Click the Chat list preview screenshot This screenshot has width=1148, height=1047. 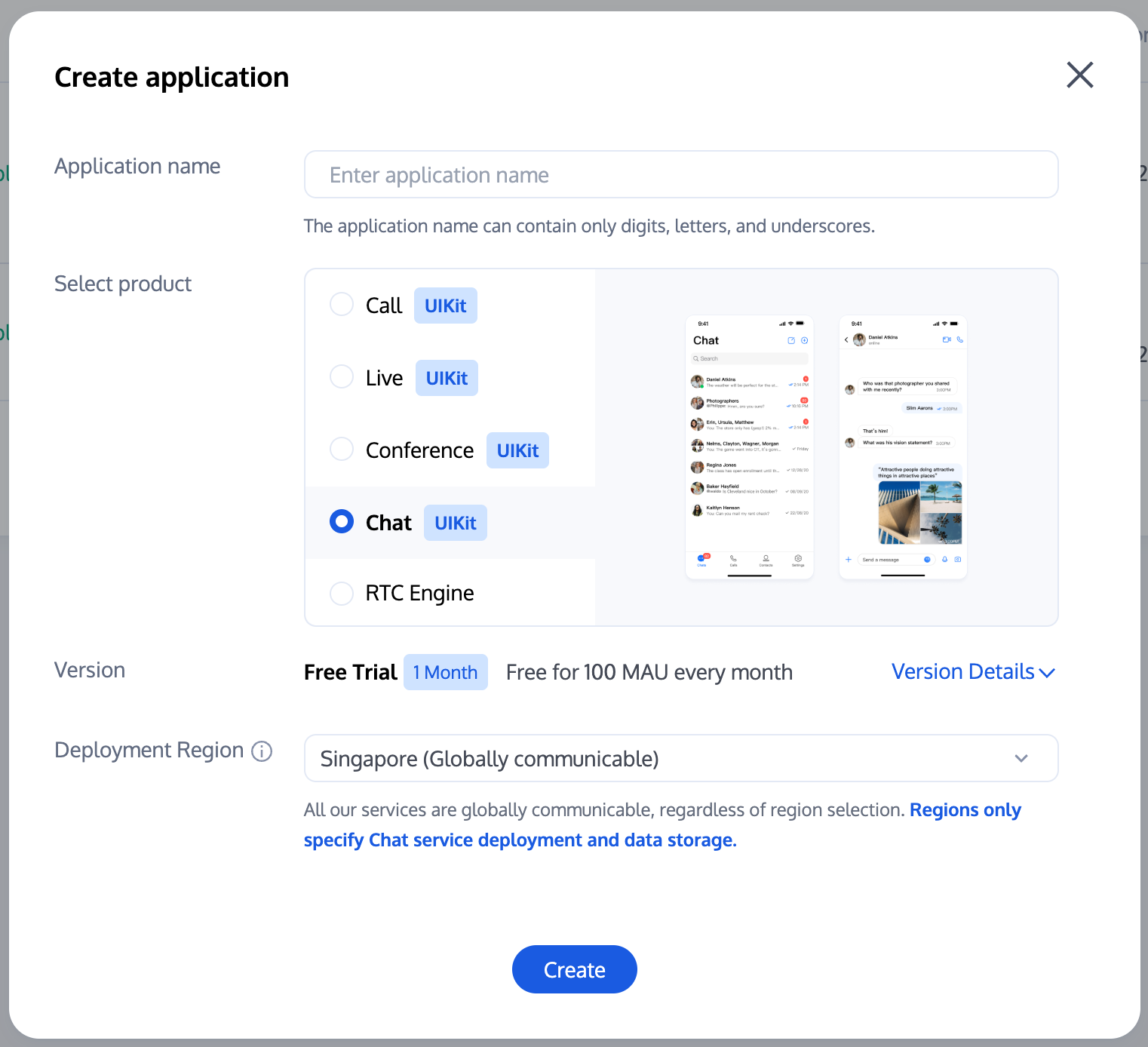[749, 447]
